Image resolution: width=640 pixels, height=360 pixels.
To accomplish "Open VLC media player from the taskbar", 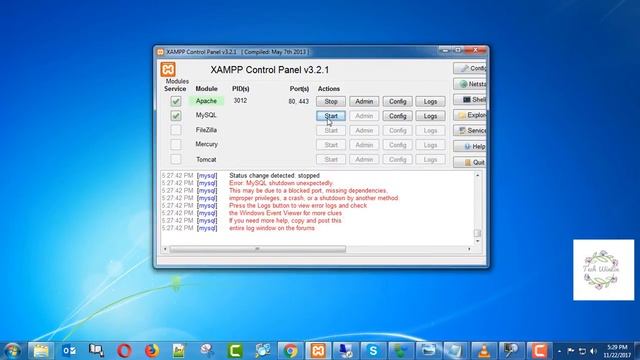I will (x=484, y=351).
